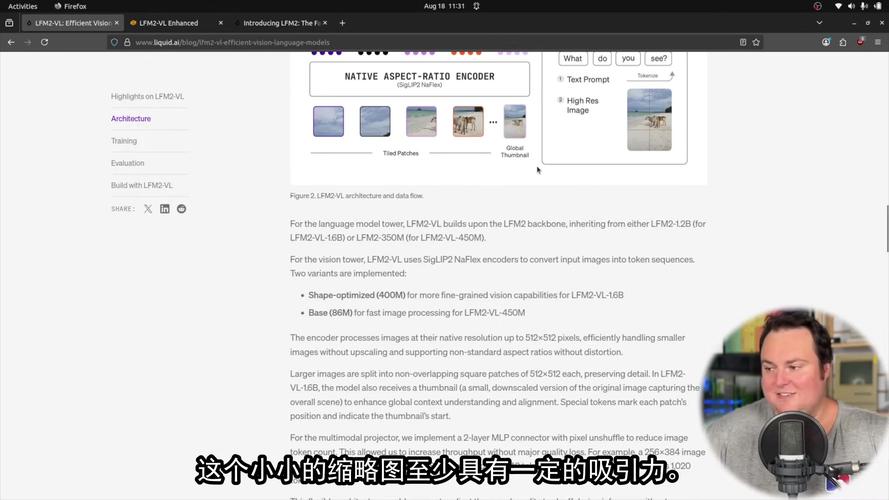Click the 'see?' token box

point(658,58)
